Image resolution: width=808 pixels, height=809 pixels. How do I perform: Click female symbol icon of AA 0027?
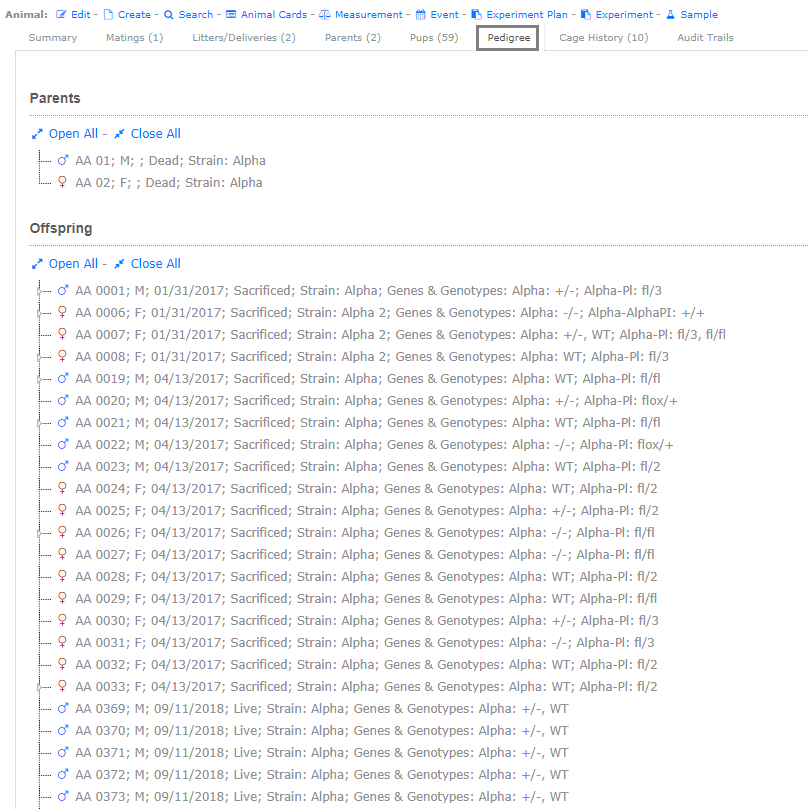62,554
